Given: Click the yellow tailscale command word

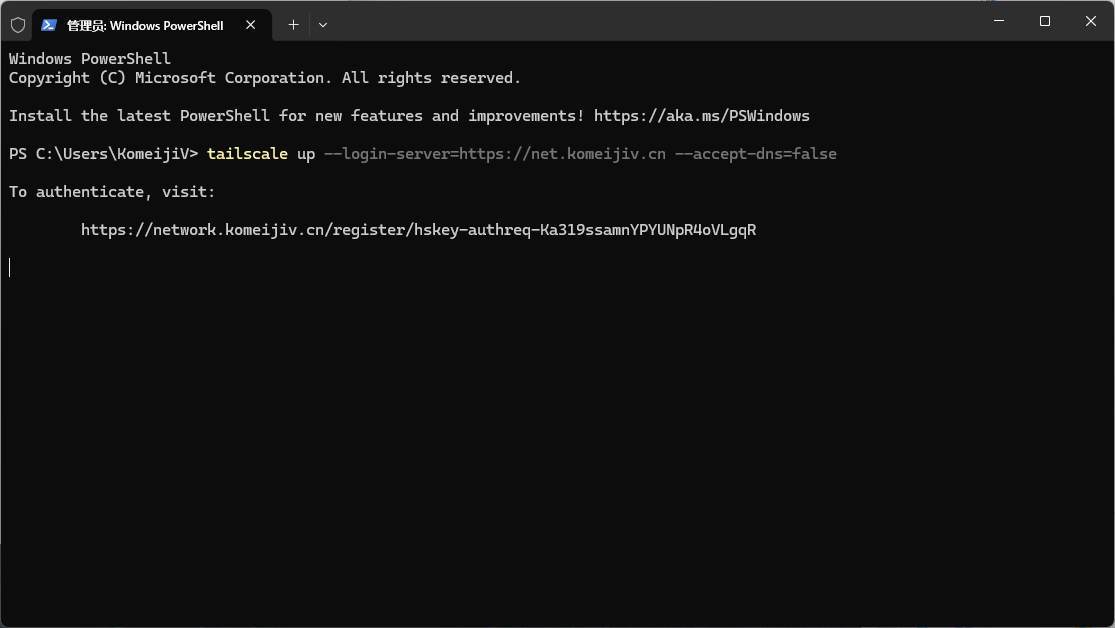Looking at the screenshot, I should (x=247, y=154).
